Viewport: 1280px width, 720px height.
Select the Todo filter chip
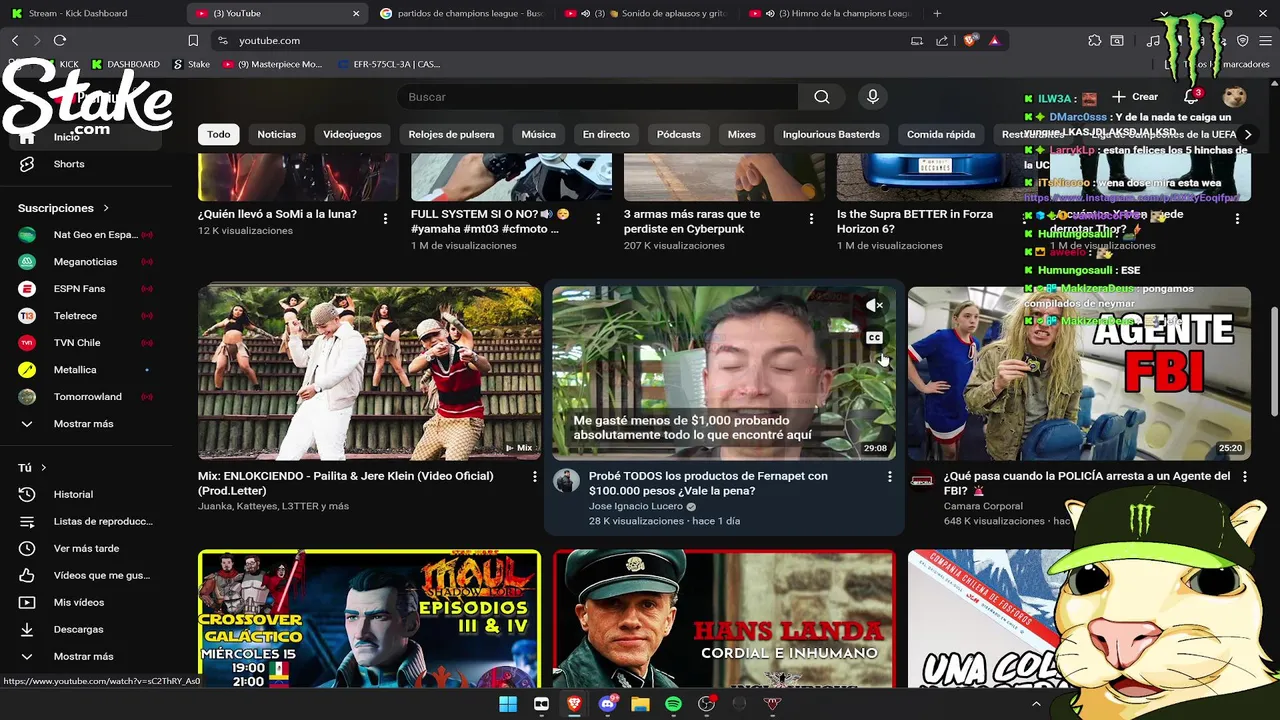(219, 134)
